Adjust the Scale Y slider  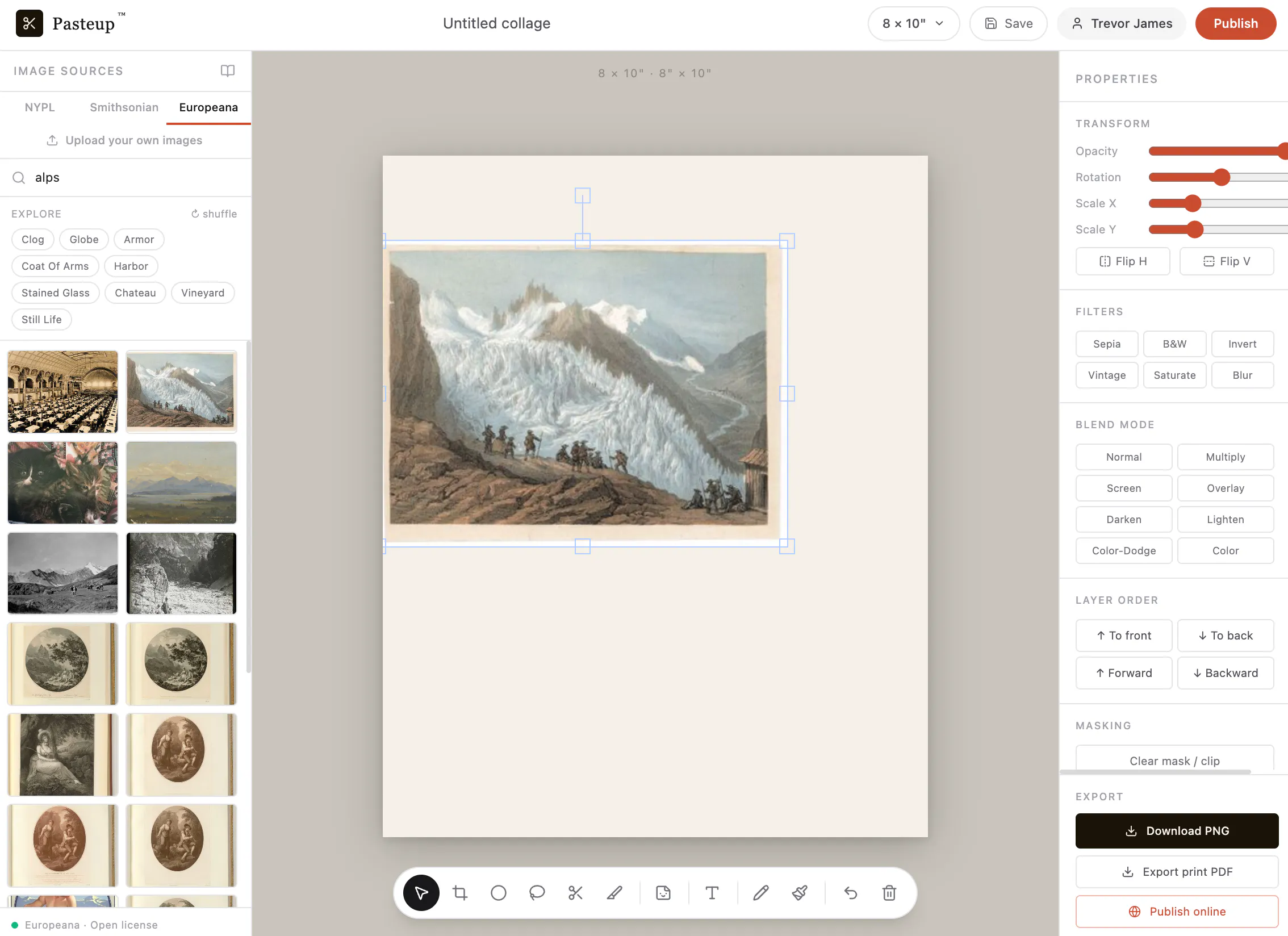pos(1218,229)
